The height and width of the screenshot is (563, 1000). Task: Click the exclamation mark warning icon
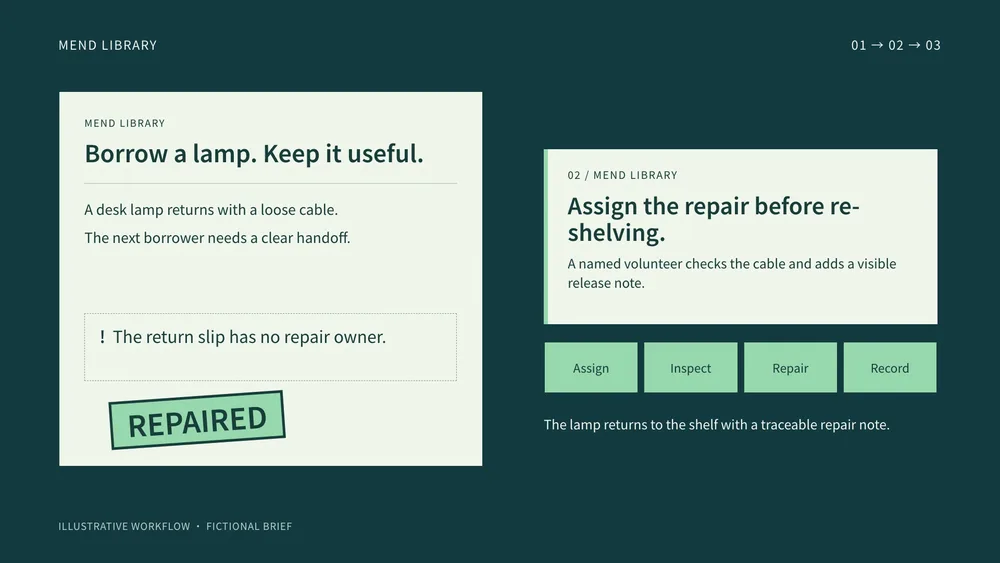102,337
